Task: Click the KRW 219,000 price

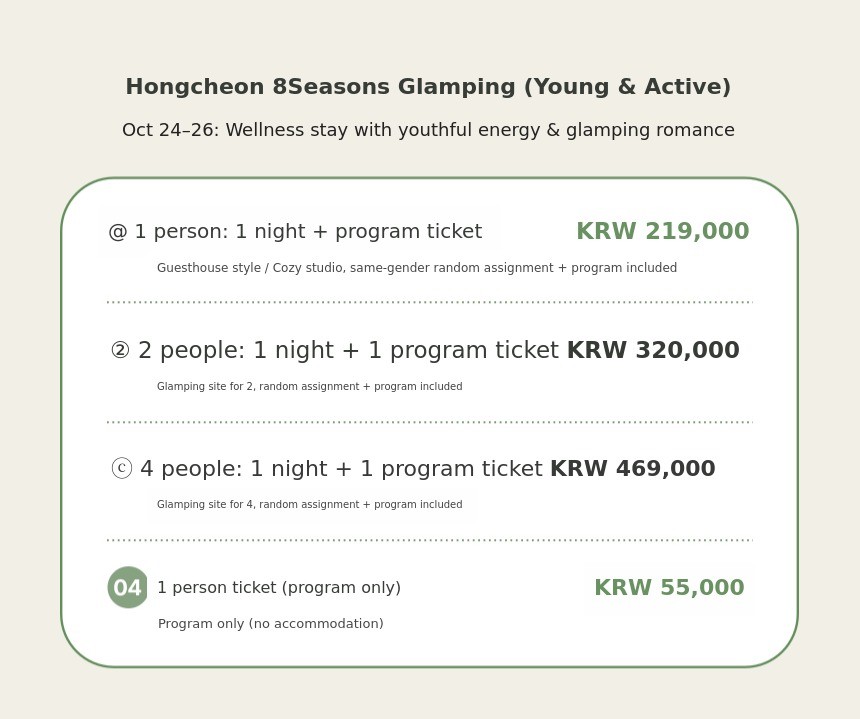Action: (662, 232)
